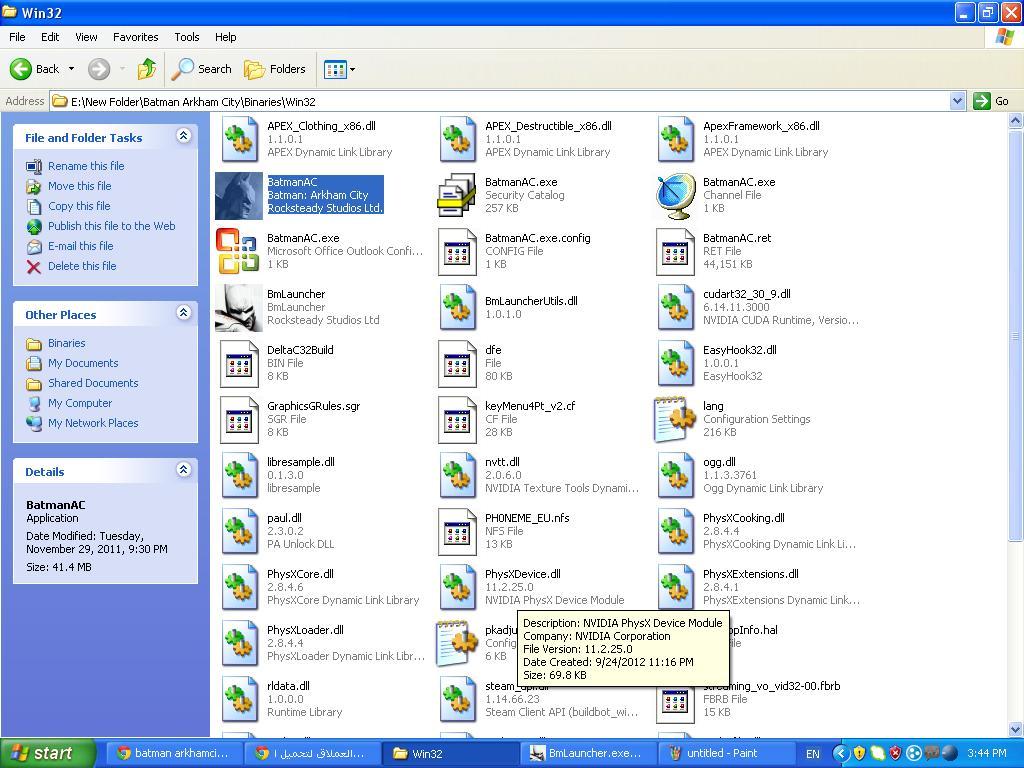1024x768 pixels.
Task: Collapse the Other Places panel
Action: coord(184,313)
